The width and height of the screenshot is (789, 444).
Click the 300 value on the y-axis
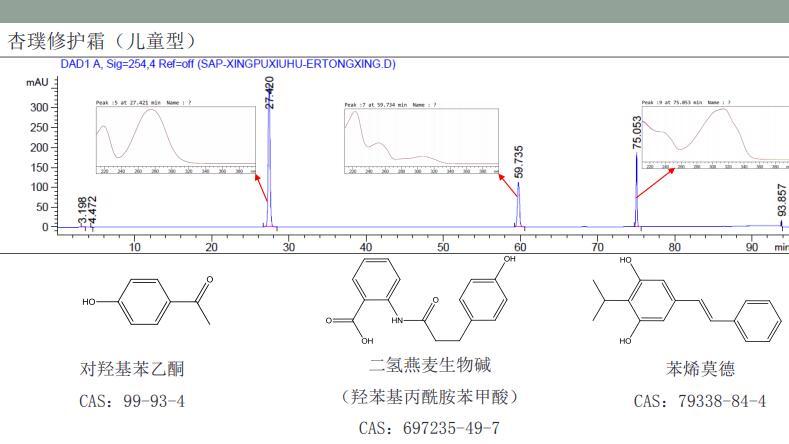pos(39,107)
